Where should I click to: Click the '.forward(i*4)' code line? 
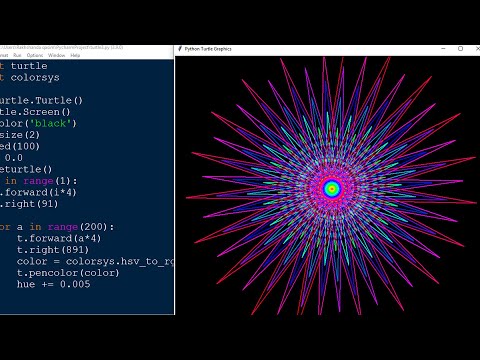tap(38, 192)
